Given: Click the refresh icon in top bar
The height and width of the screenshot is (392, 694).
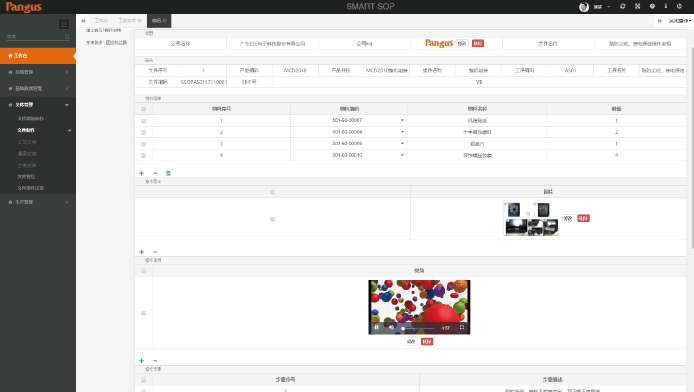Looking at the screenshot, I should coord(623,6).
